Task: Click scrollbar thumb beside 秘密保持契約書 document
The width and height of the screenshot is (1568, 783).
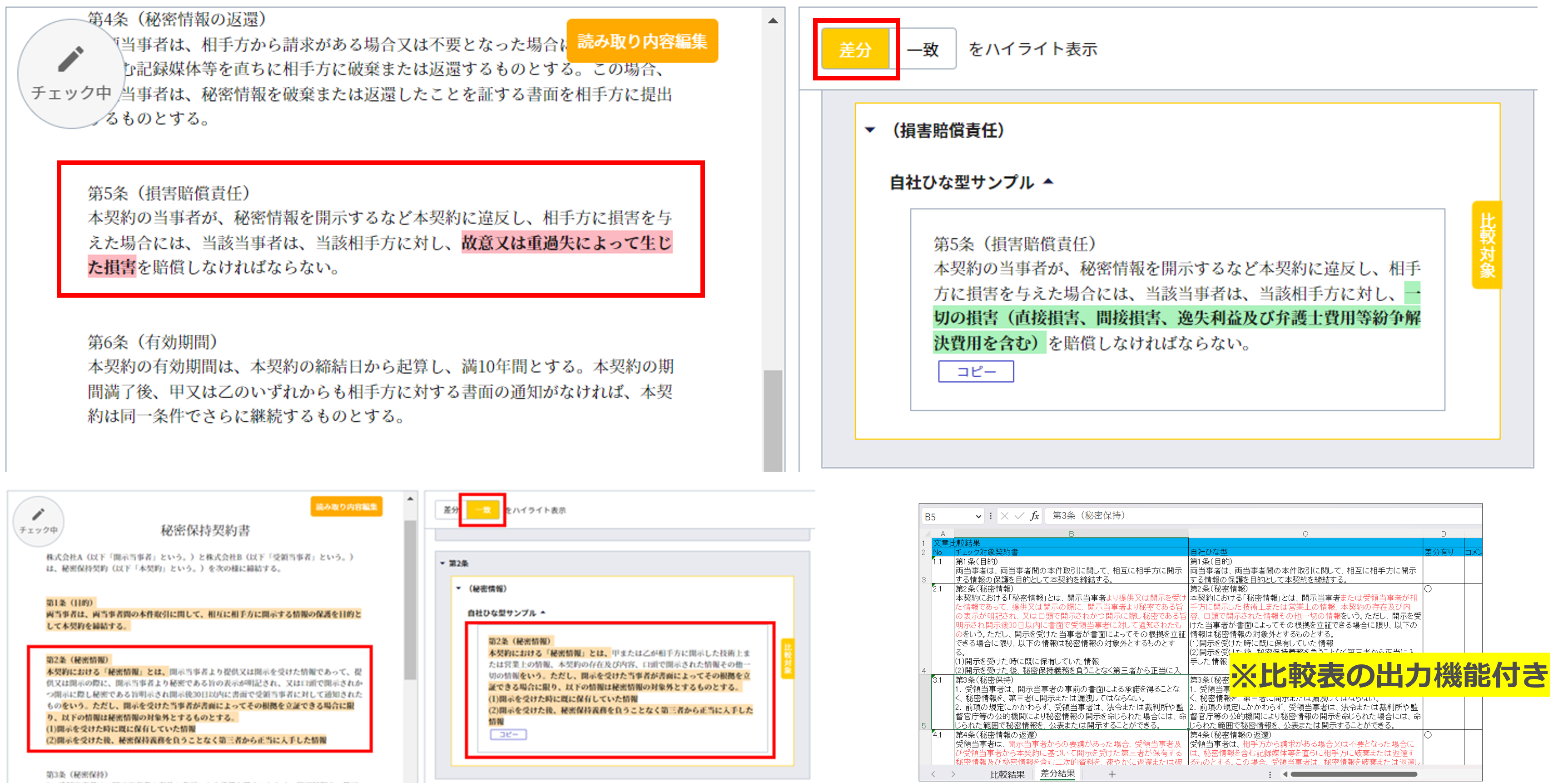Action: (x=410, y=600)
